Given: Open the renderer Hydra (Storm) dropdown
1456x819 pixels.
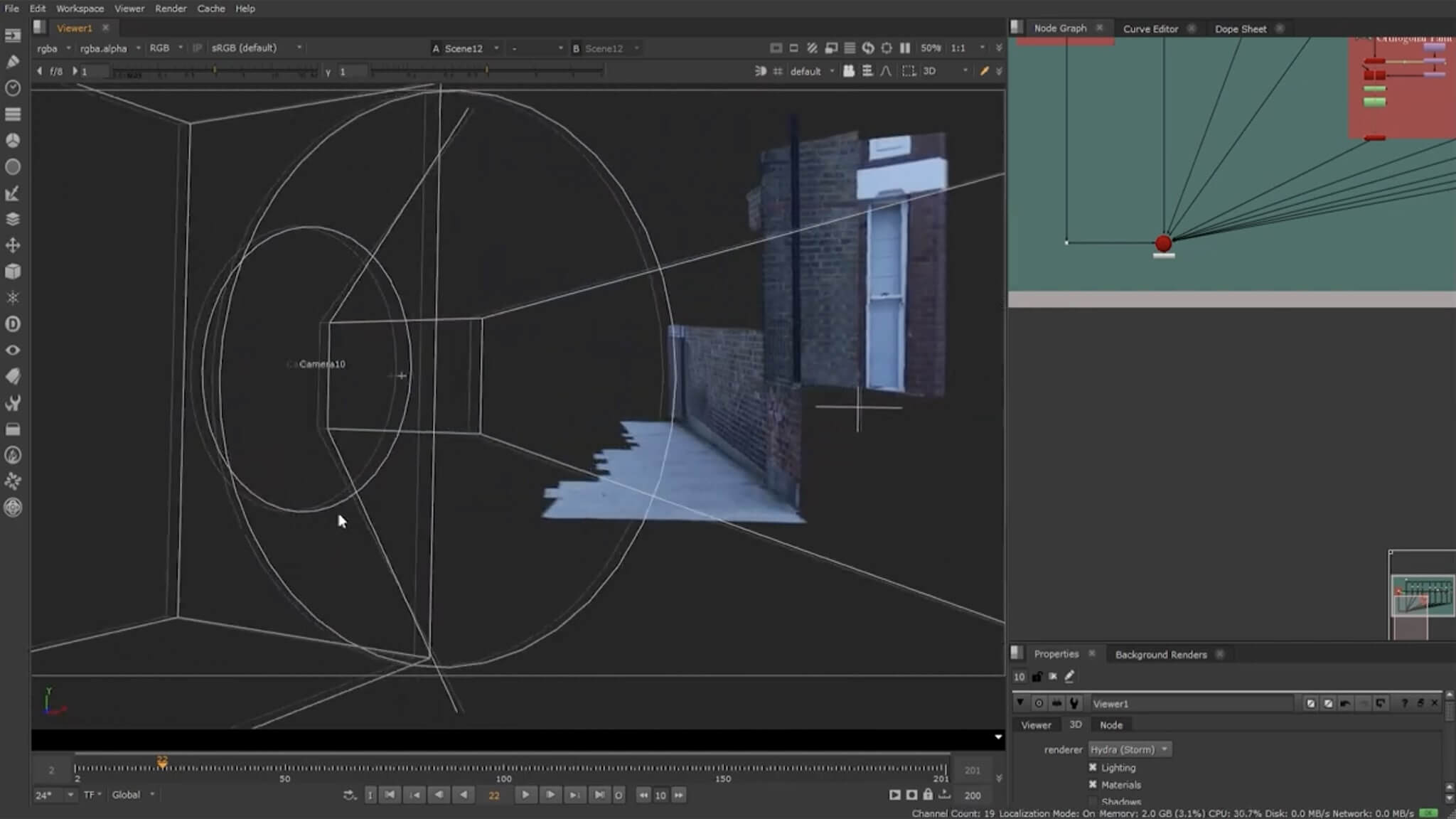Looking at the screenshot, I should tap(1129, 749).
